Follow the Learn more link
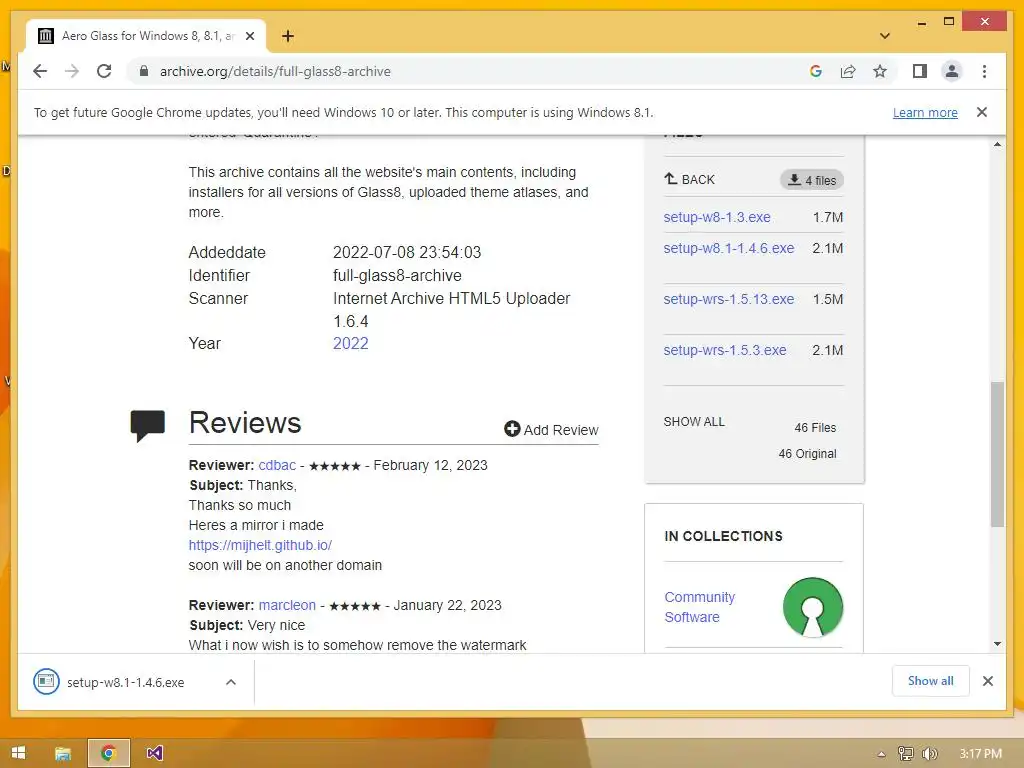Screen dimensions: 1024x768 (x=925, y=112)
